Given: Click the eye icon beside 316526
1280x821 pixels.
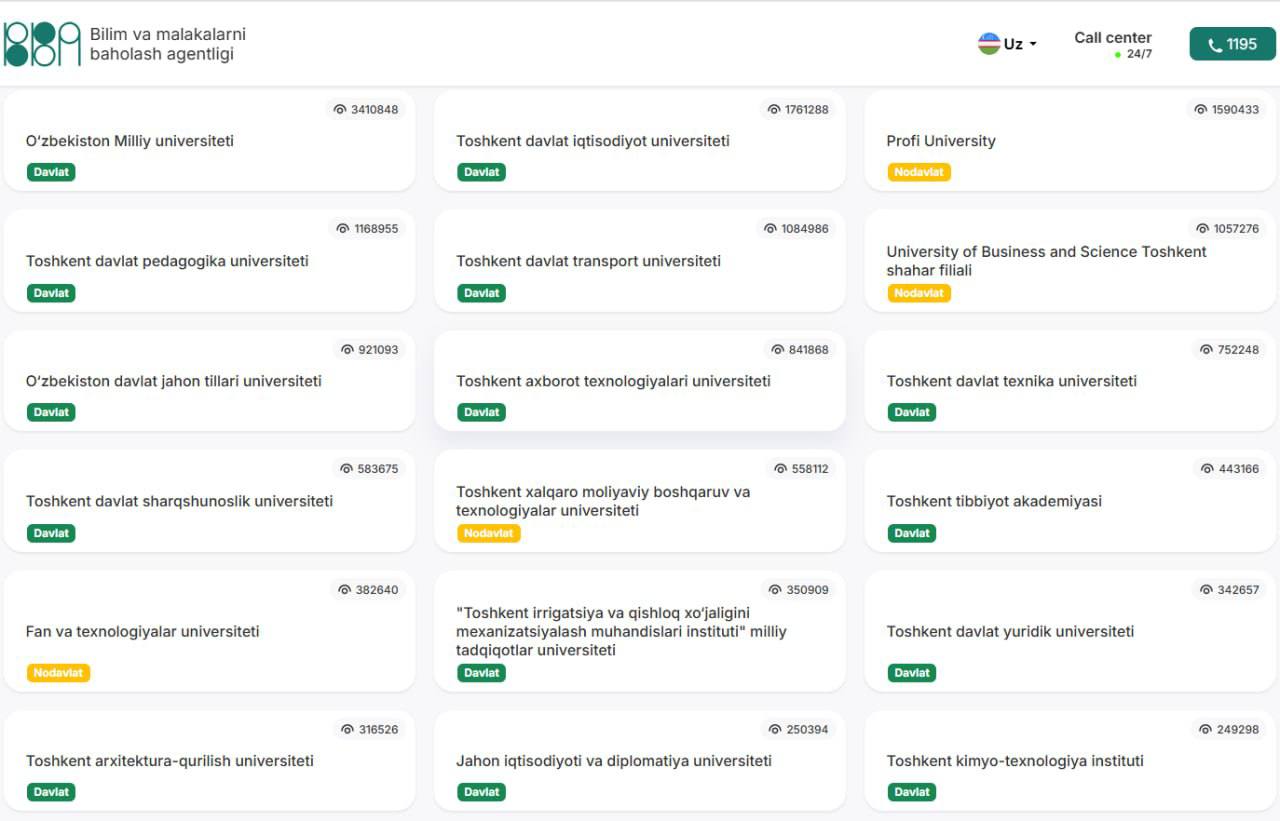Looking at the screenshot, I should tap(348, 730).
